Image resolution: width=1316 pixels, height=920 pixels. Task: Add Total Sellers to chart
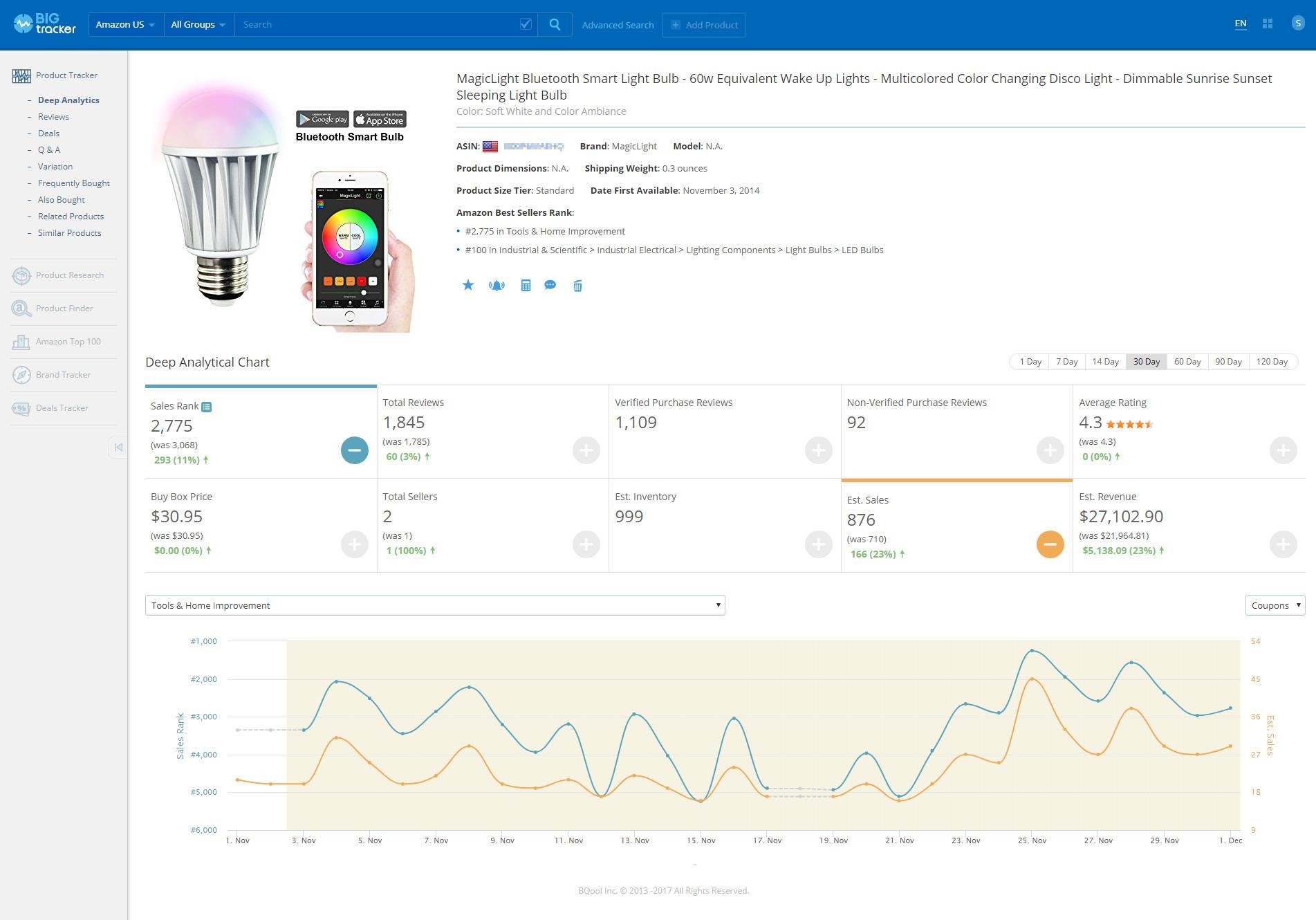(x=586, y=544)
